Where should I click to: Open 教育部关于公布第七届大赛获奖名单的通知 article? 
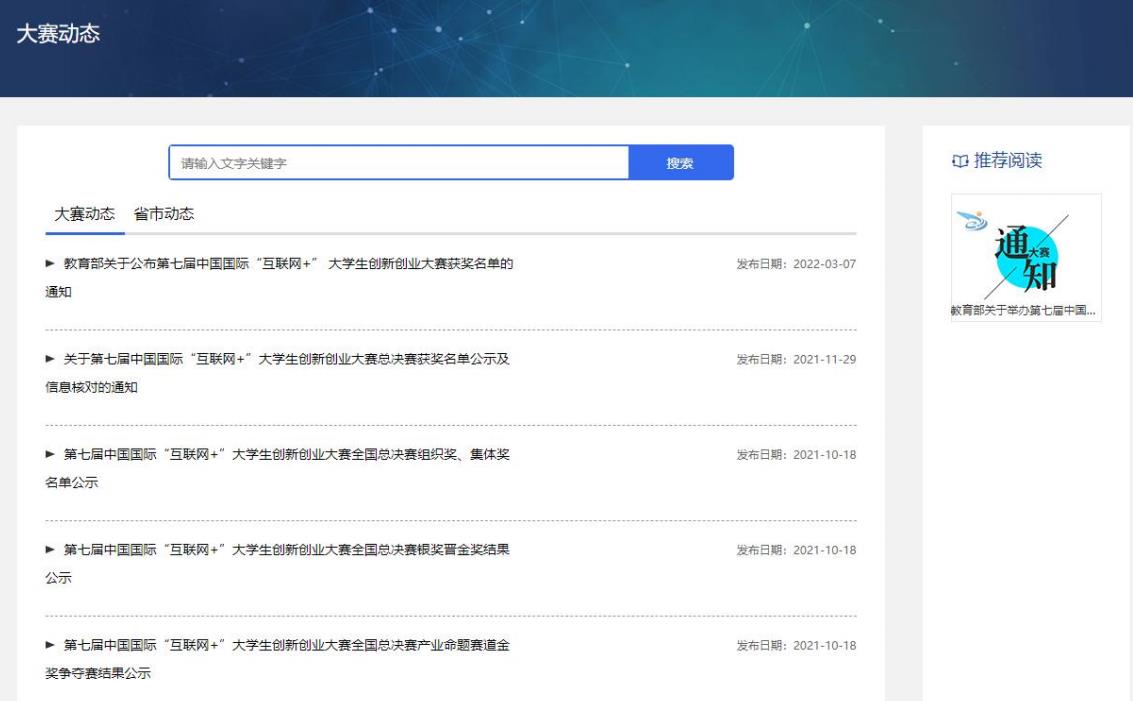click(x=288, y=264)
